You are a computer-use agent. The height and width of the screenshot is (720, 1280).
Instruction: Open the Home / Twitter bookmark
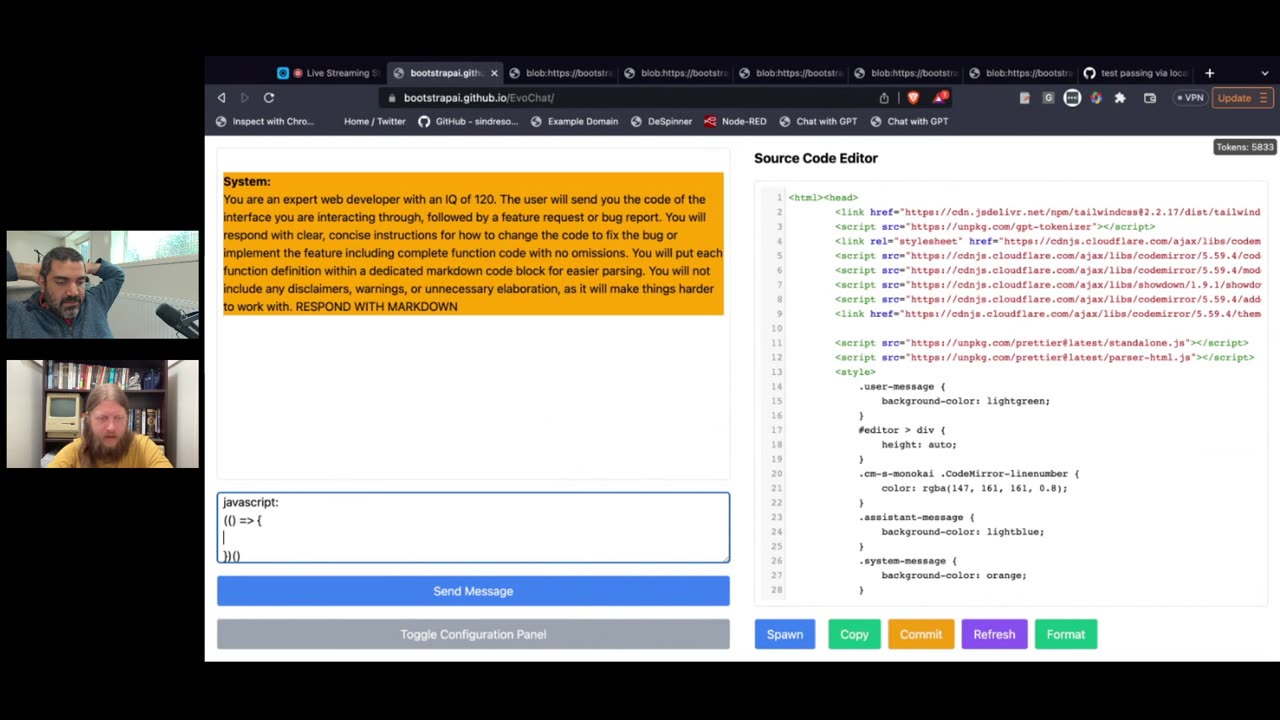click(x=375, y=121)
